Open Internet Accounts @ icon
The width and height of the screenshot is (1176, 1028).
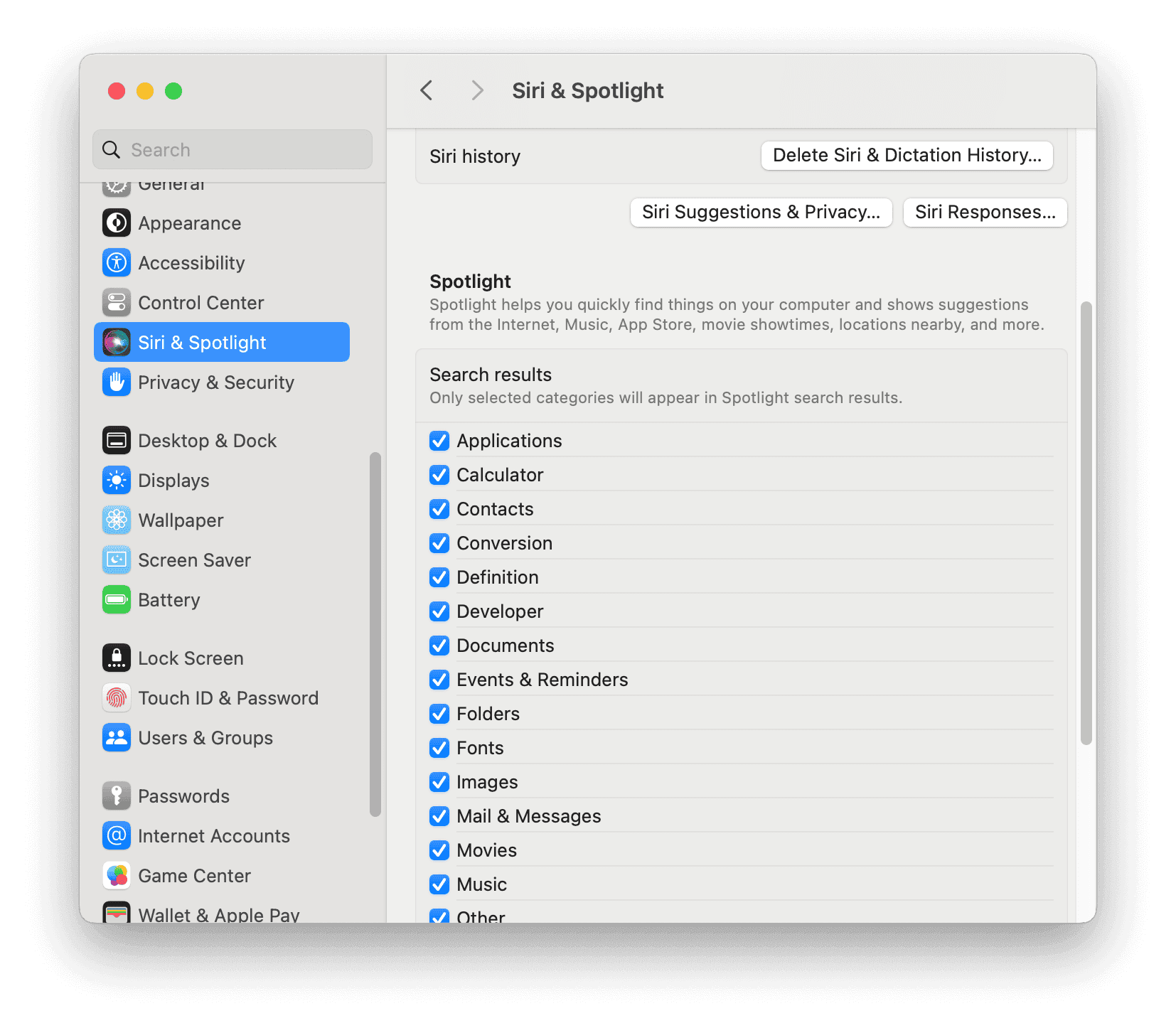coord(117,836)
